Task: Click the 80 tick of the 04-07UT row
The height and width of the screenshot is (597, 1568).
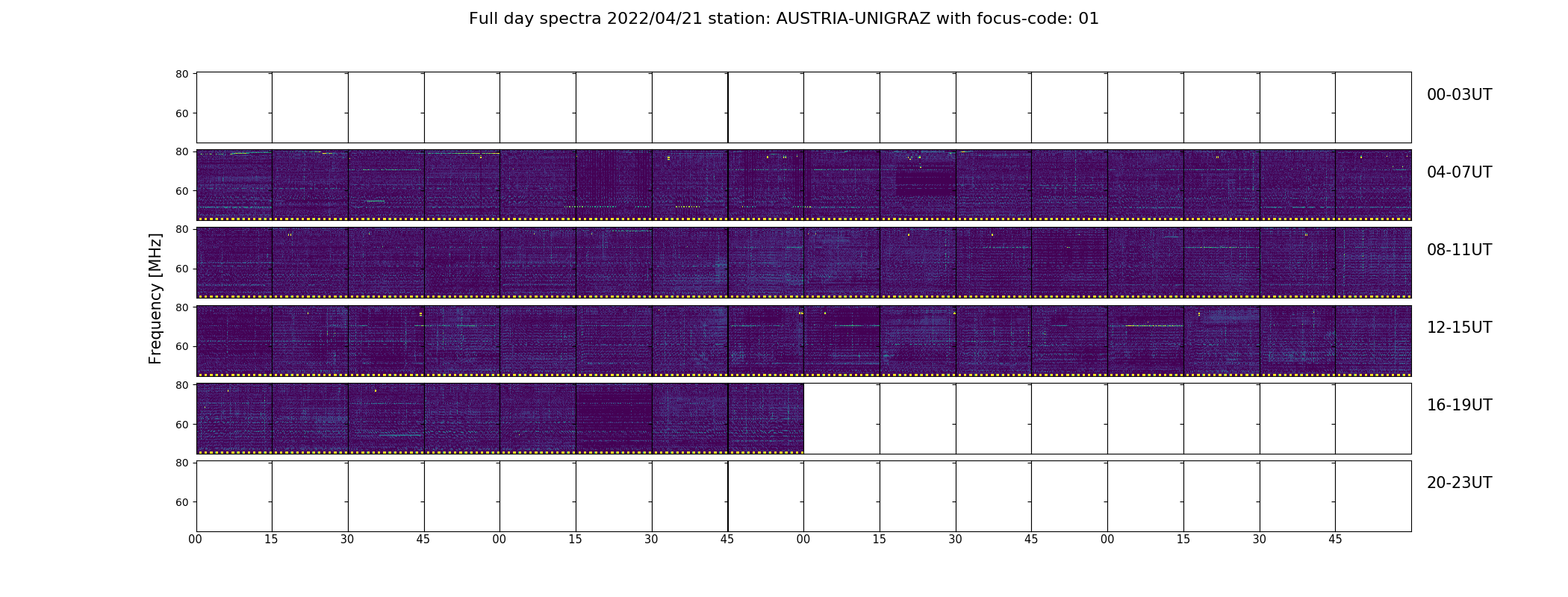Action: 181,151
